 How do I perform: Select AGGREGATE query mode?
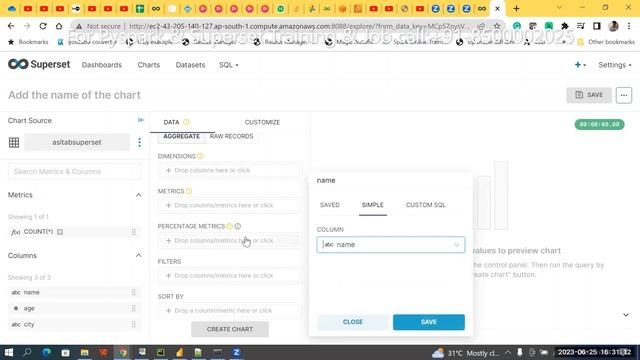tap(182, 136)
